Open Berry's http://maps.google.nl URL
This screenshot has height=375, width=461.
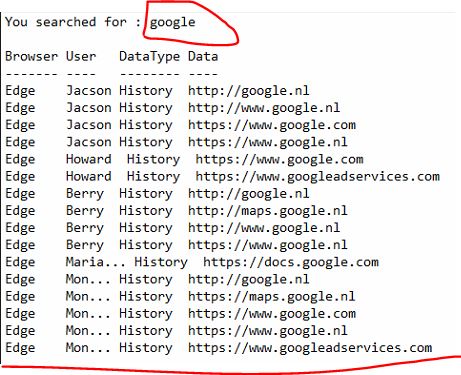click(x=268, y=211)
